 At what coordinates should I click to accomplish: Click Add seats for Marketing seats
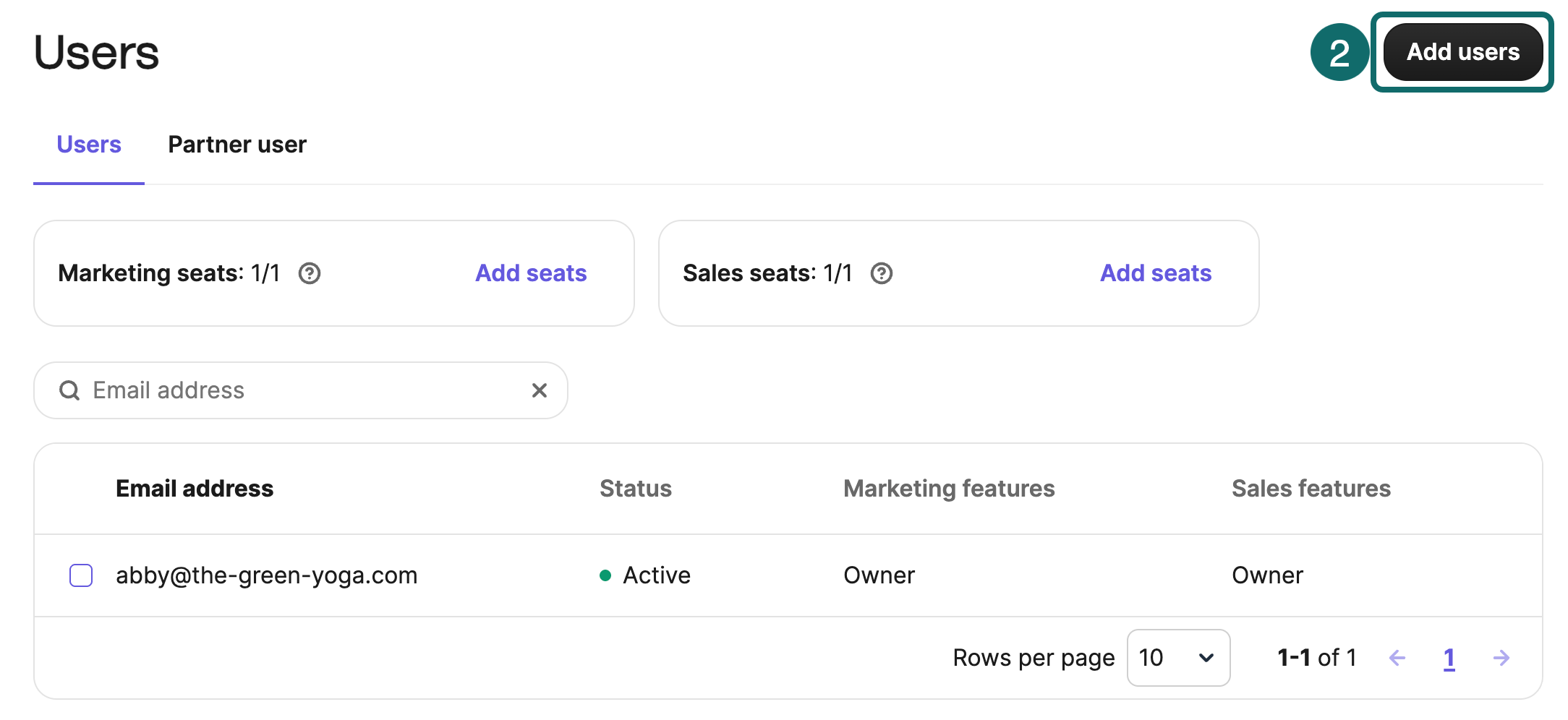click(530, 273)
